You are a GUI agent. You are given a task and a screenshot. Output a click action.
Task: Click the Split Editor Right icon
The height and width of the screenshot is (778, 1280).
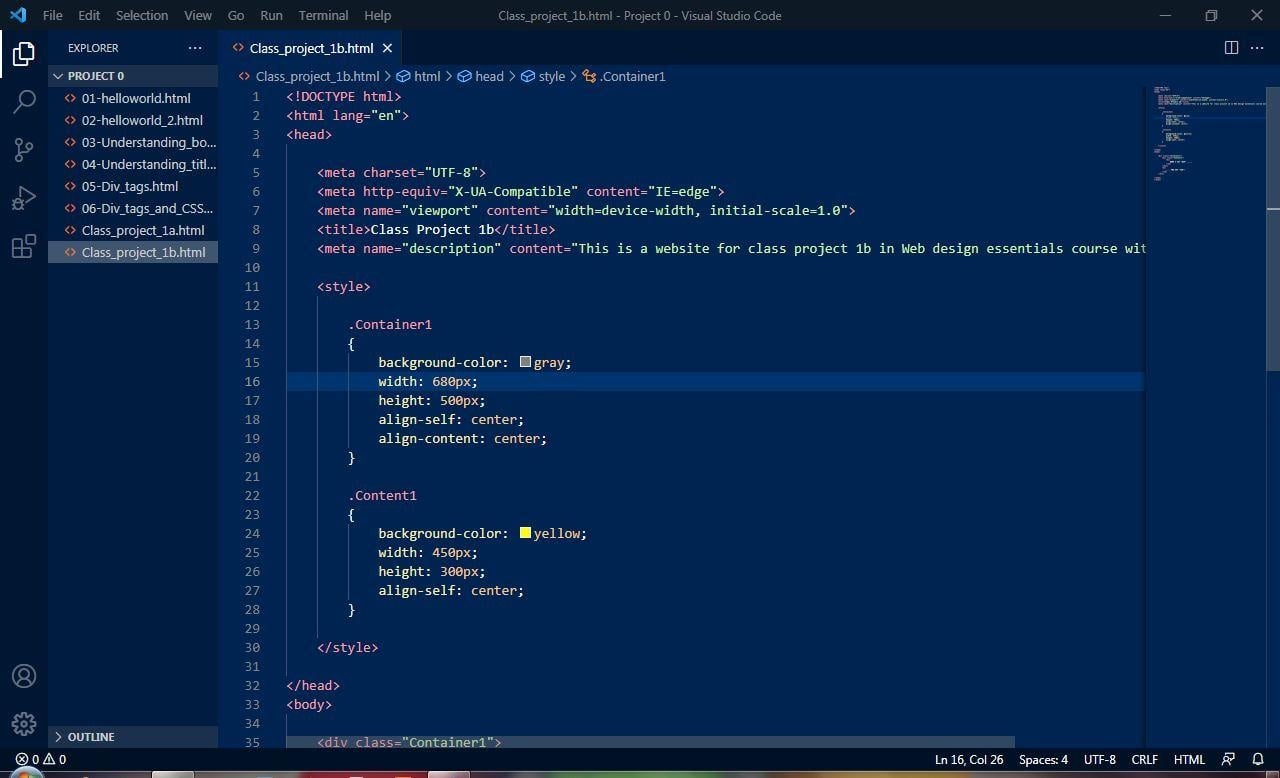[1231, 48]
